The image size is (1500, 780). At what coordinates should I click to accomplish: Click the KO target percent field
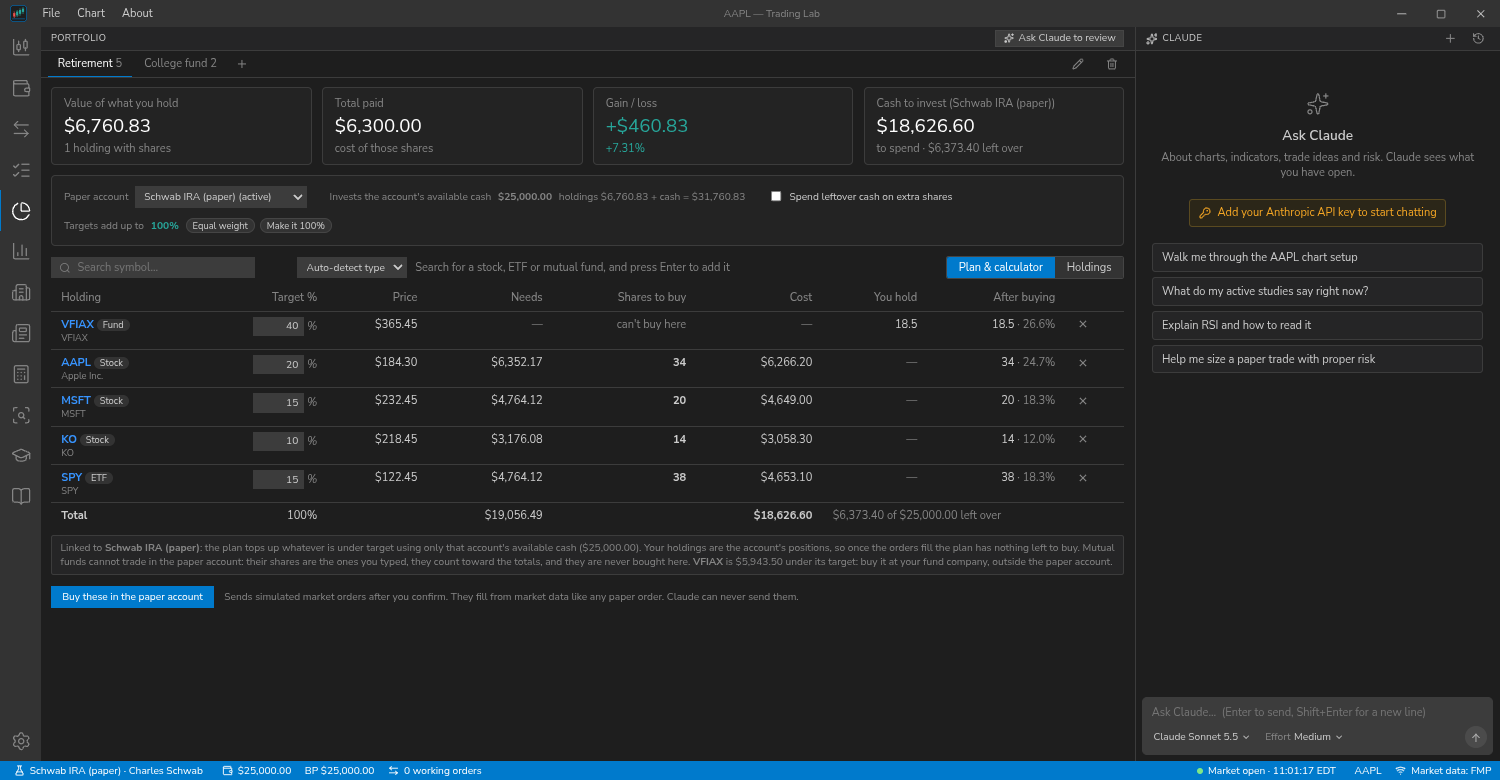point(278,441)
